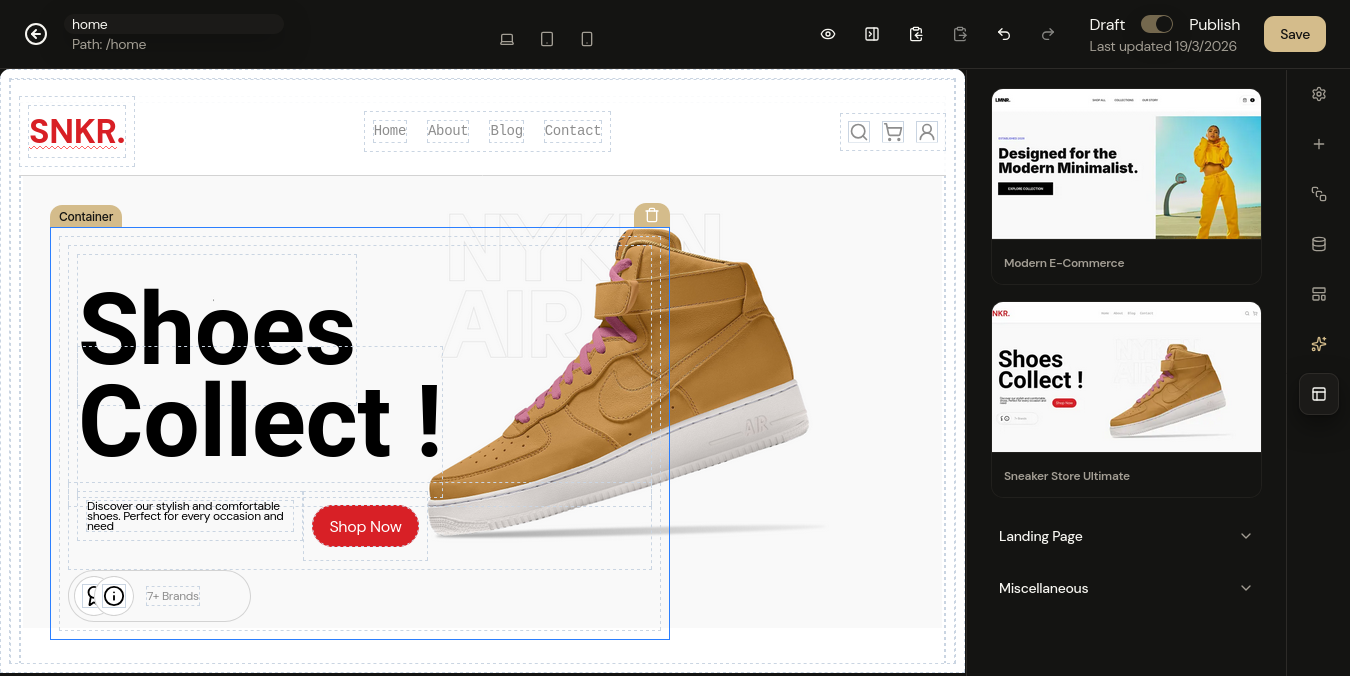1350x676 pixels.
Task: Click the shopping cart icon in canvas
Action: tap(893, 132)
